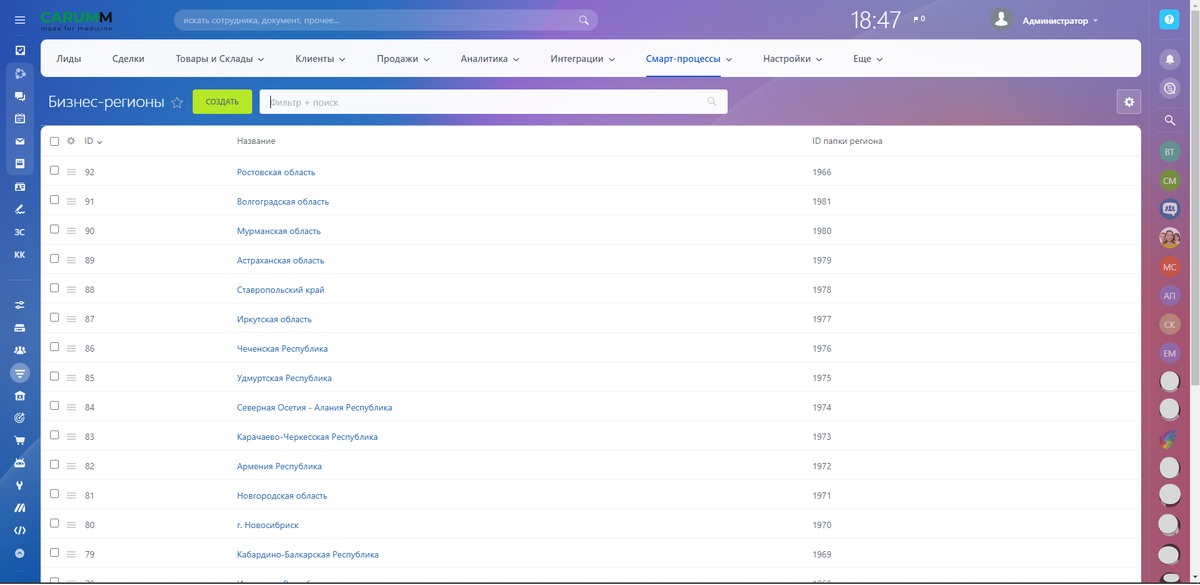1200x585 pixels.
Task: Open the people group icon in sidebar
Action: [20, 350]
